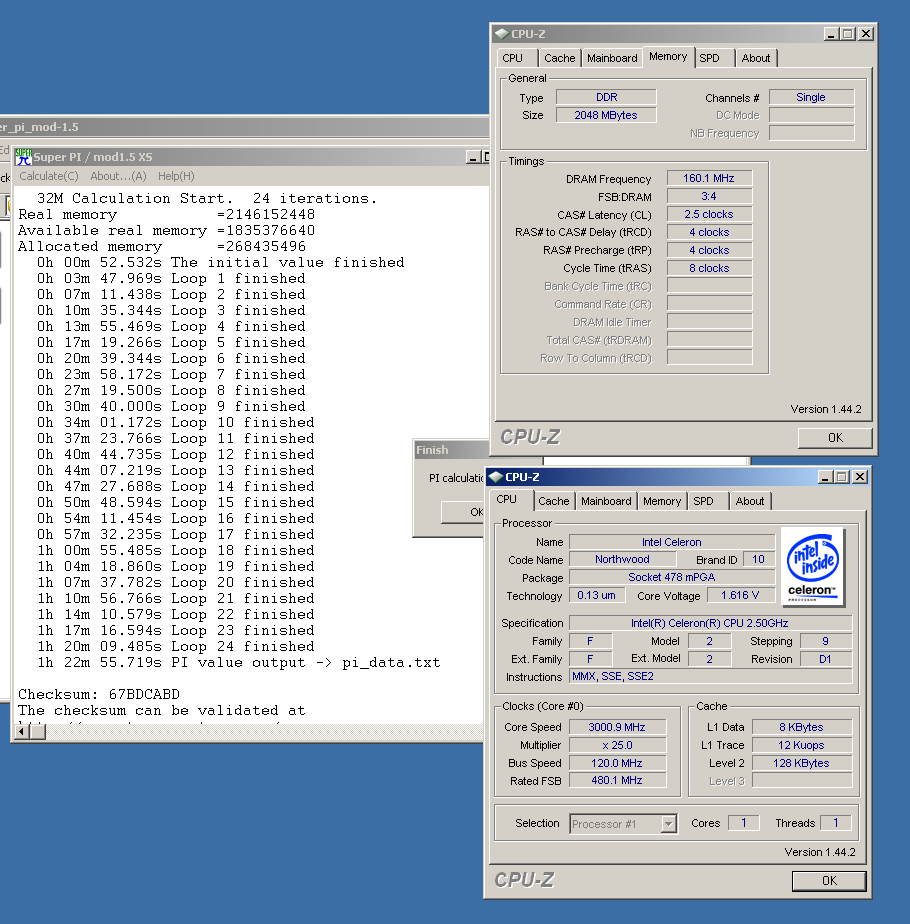Viewport: 910px width, 924px height.
Task: Switch to Mainboard tab in upper CPU-Z window
Action: click(x=612, y=58)
